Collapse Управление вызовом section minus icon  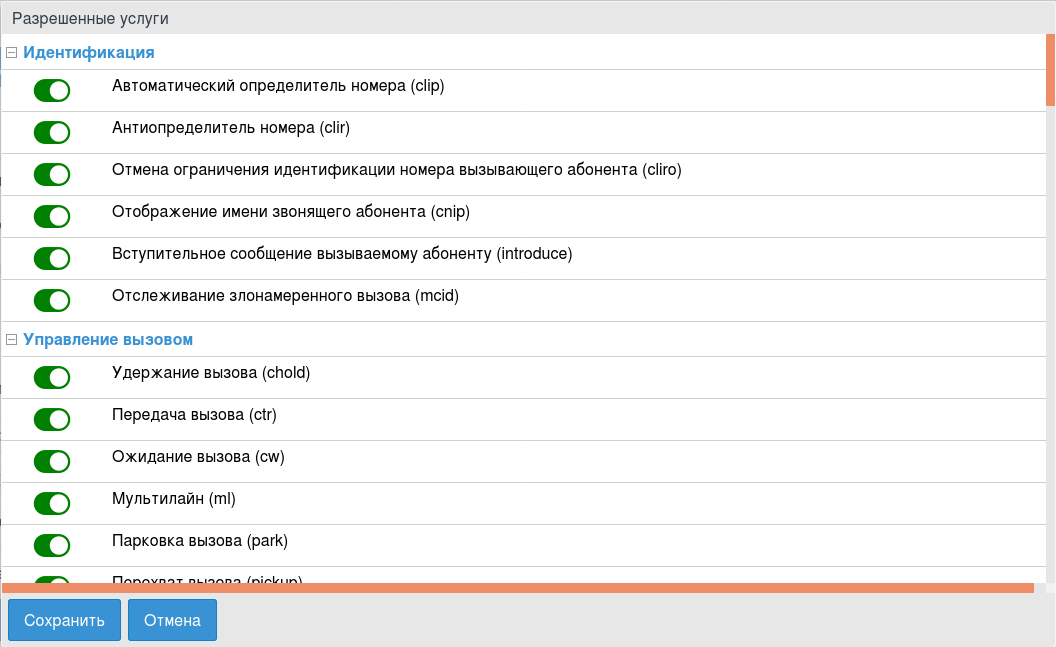click(12, 340)
